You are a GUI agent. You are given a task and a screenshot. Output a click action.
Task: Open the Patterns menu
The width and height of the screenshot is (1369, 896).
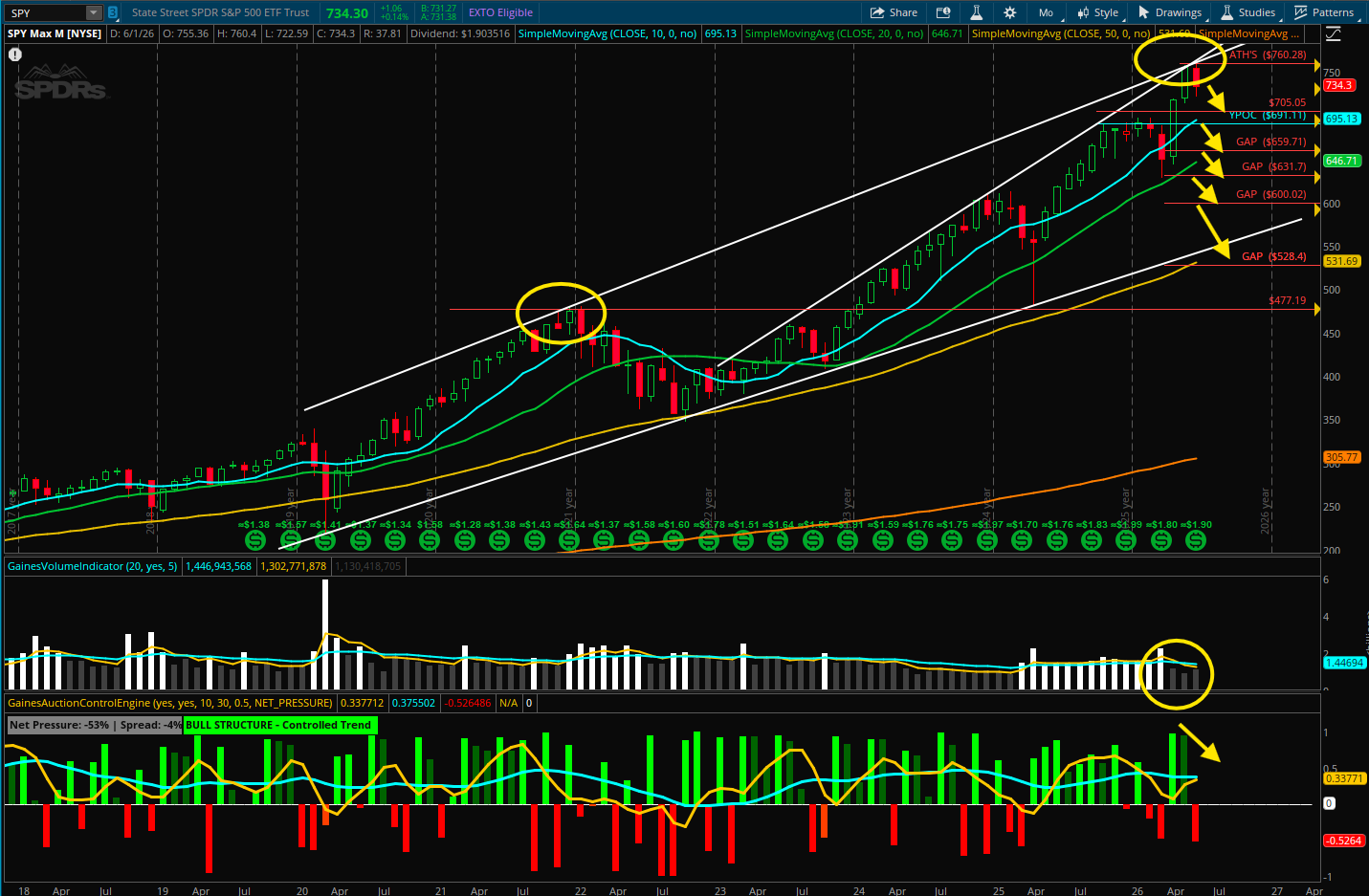(x=1324, y=12)
